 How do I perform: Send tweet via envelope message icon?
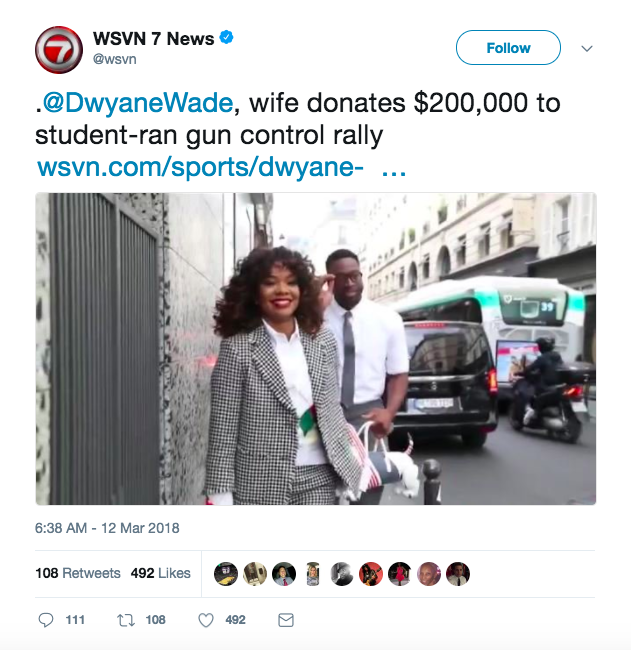[x=286, y=620]
